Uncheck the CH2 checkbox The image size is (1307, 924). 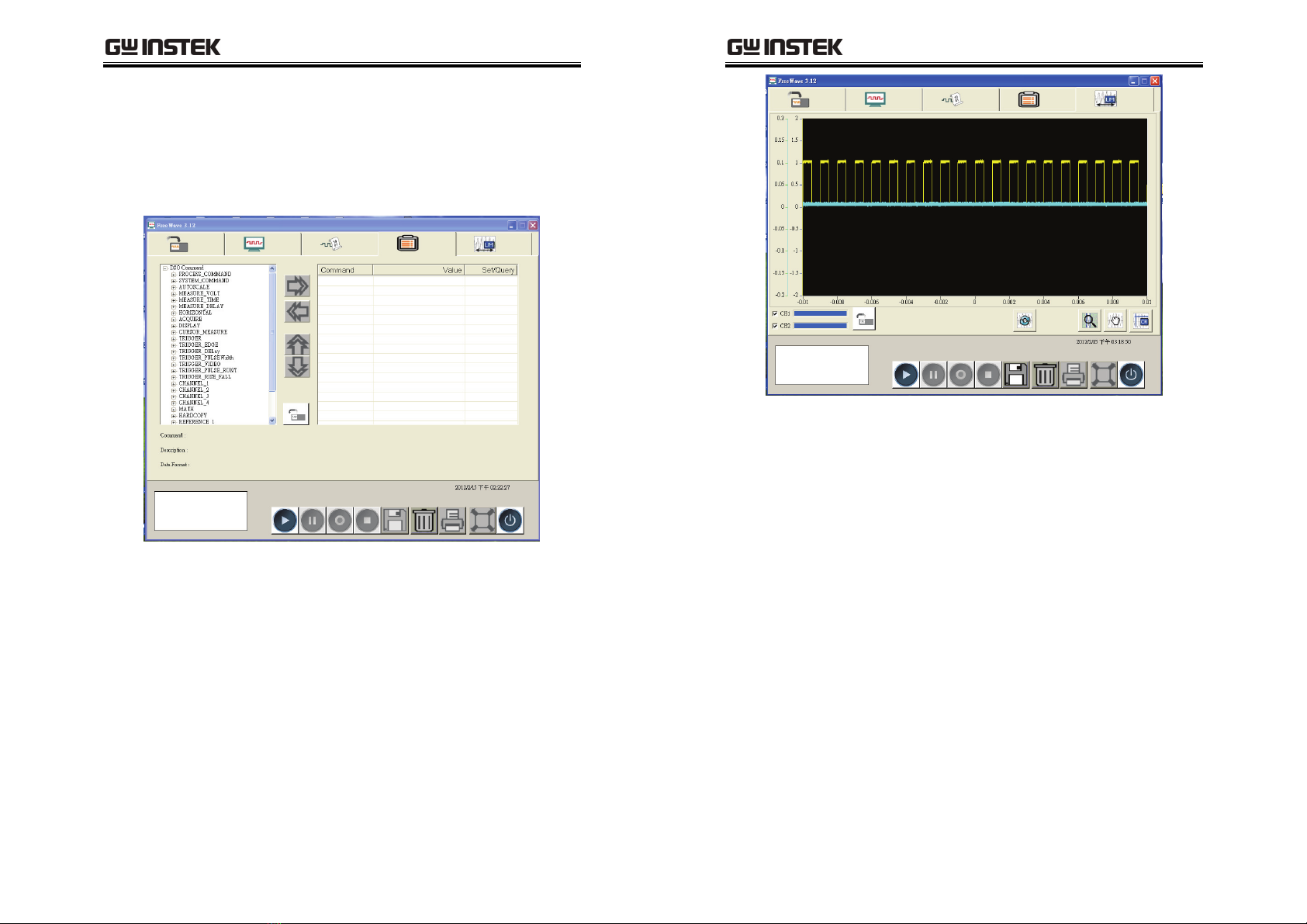click(775, 326)
